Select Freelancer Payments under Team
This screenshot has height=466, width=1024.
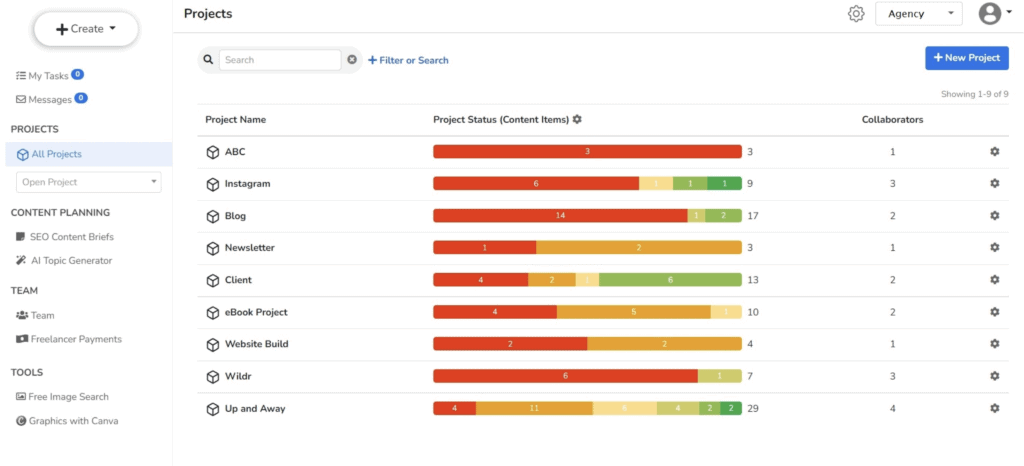point(75,339)
